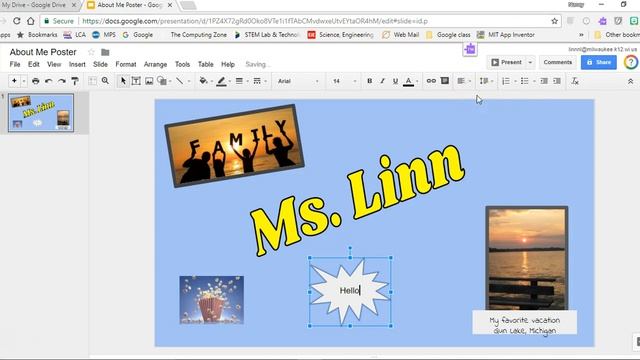Click the Present button

tap(506, 62)
